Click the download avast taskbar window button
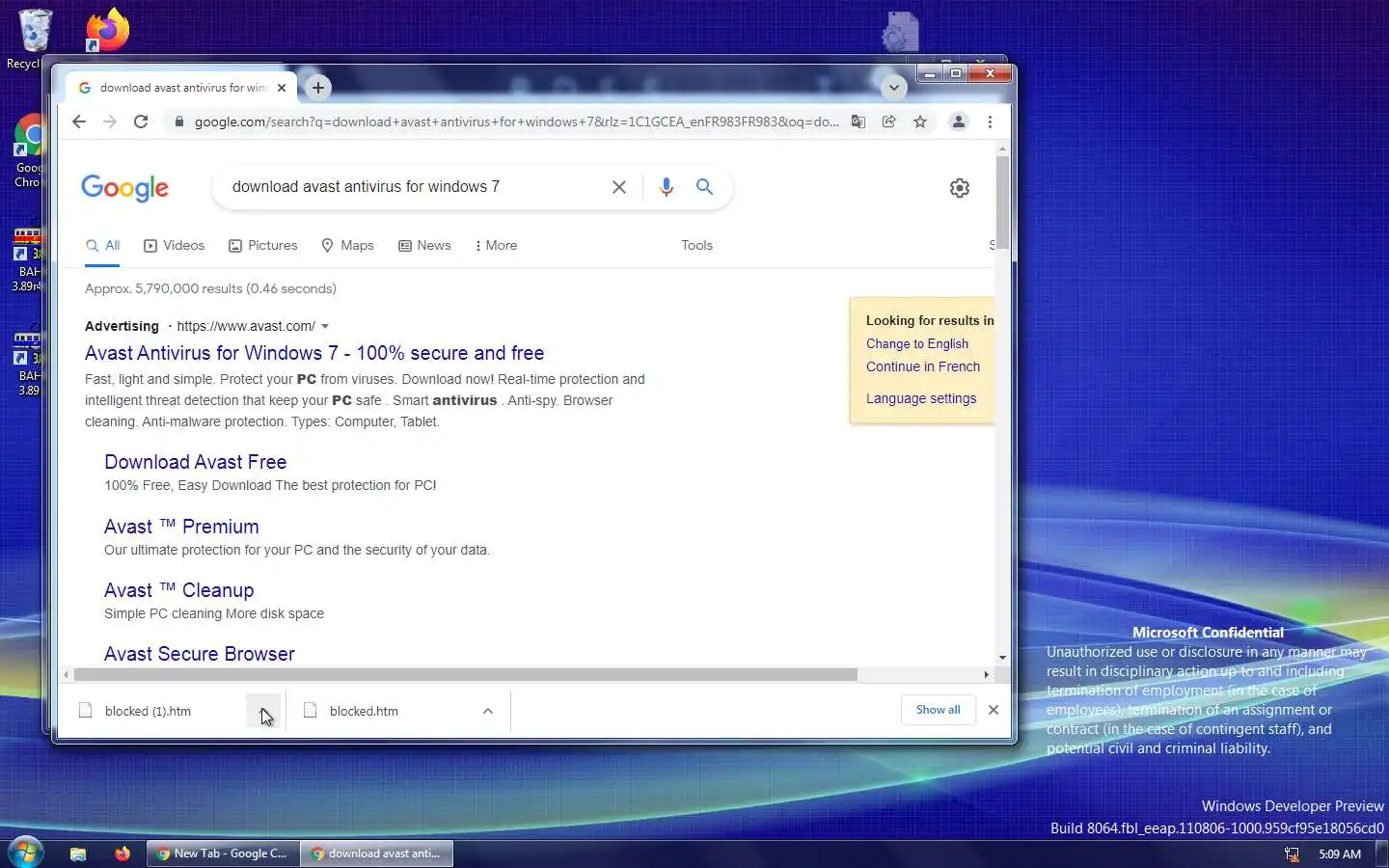 tap(376, 854)
